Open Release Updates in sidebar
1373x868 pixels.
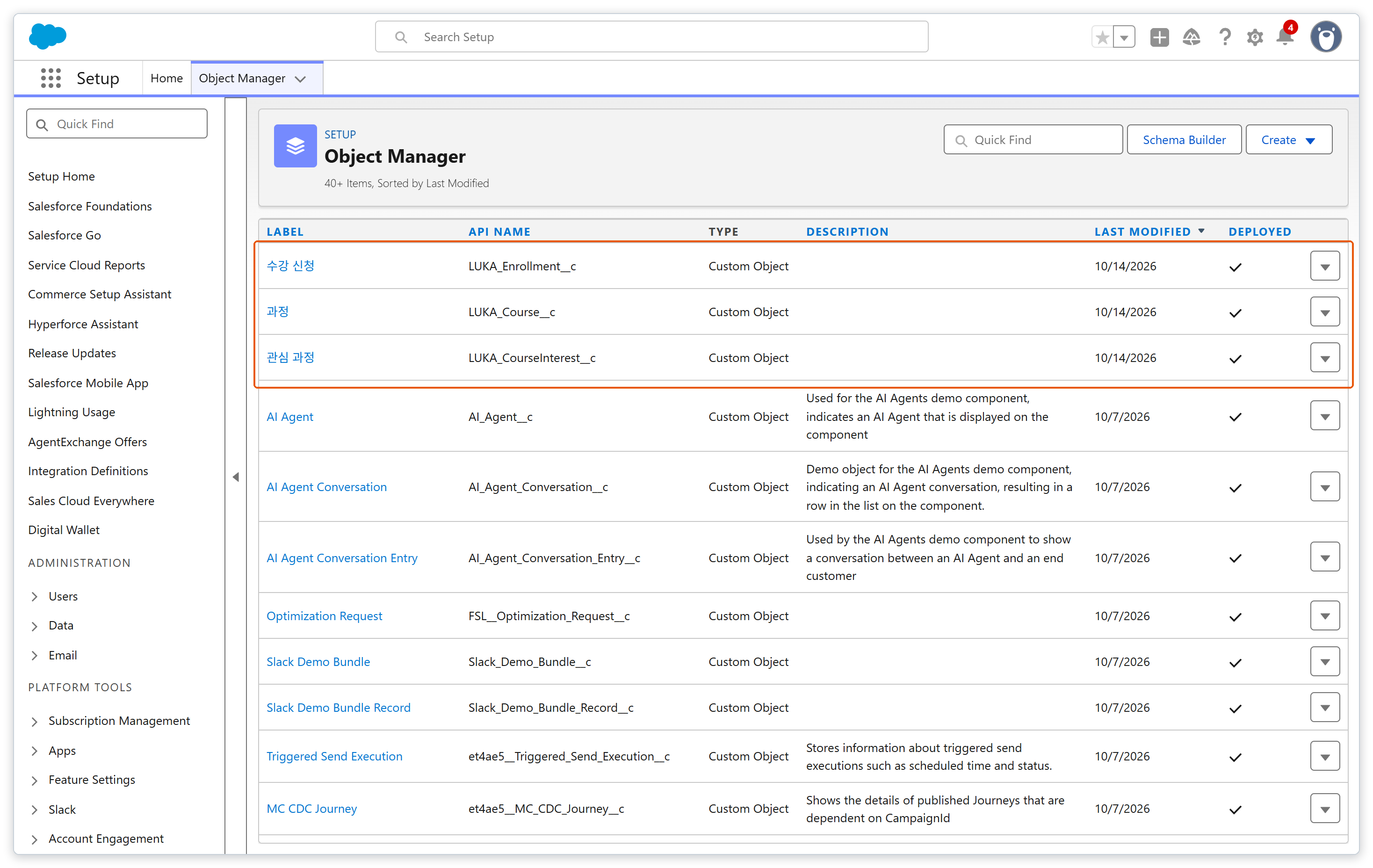click(72, 353)
